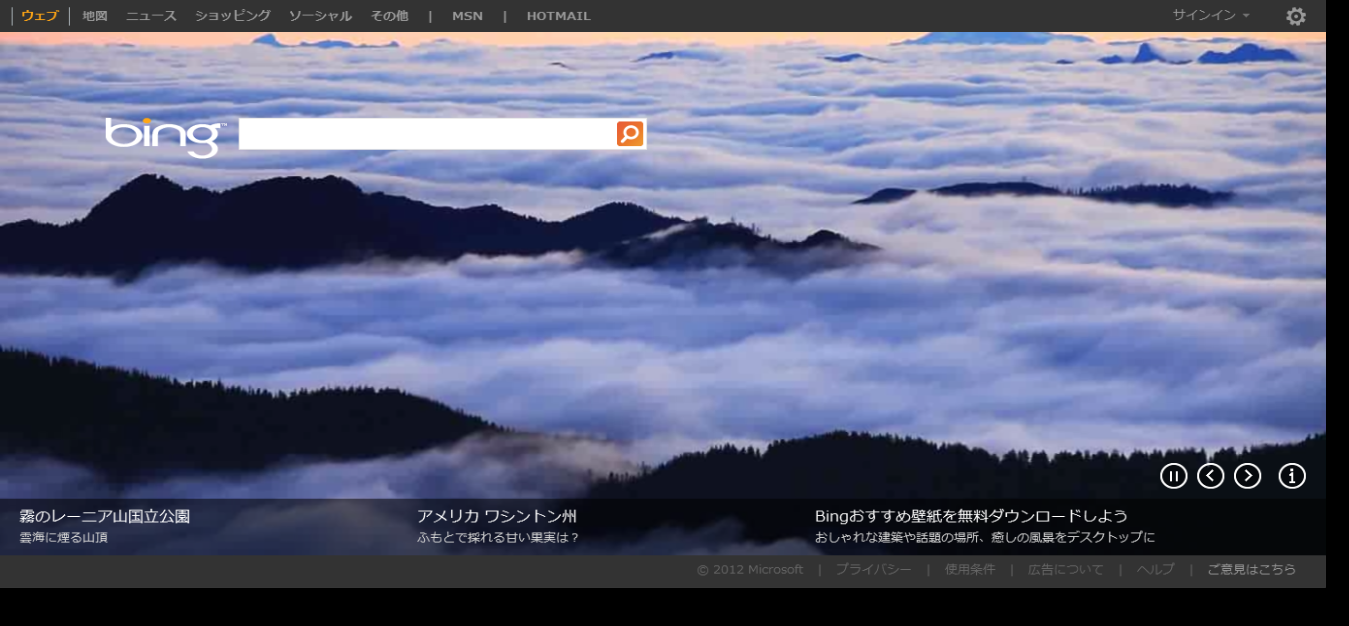Select the ウェブ tab

(40, 16)
